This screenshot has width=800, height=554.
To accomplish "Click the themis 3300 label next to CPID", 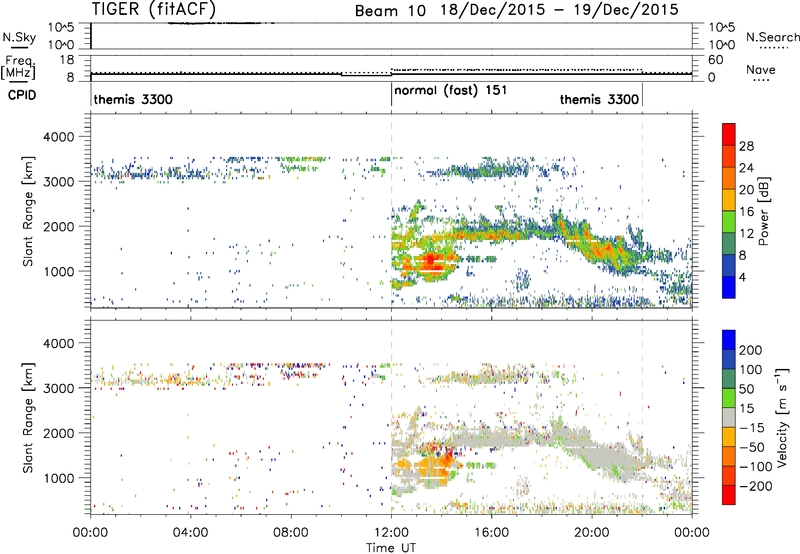I will tap(133, 99).
